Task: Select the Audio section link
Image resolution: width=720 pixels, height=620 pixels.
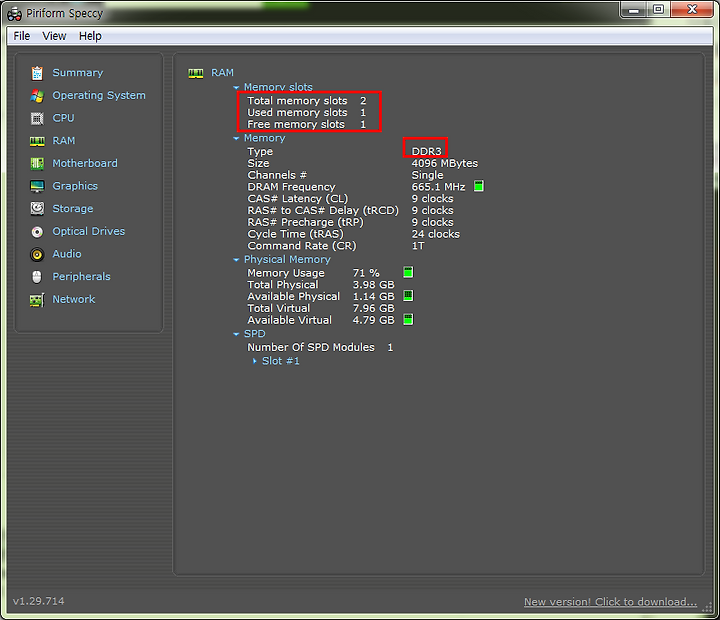Action: coord(67,254)
